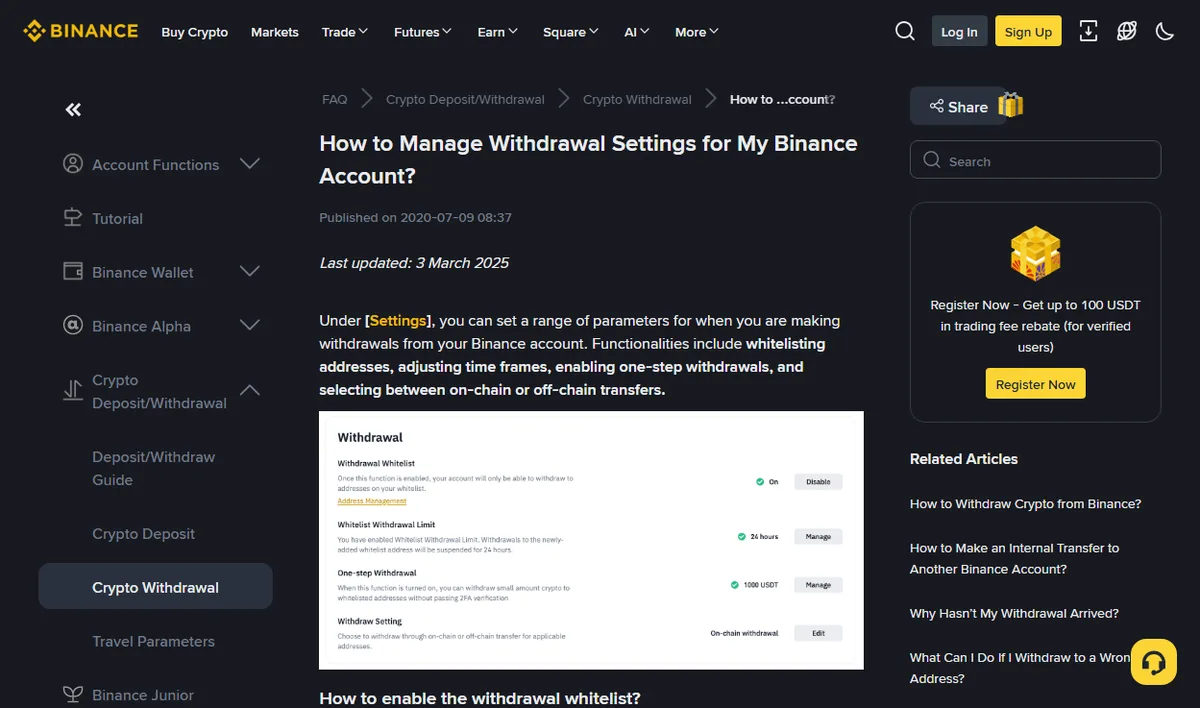This screenshot has height=708, width=1200.
Task: Click the Share button
Action: pos(958,106)
